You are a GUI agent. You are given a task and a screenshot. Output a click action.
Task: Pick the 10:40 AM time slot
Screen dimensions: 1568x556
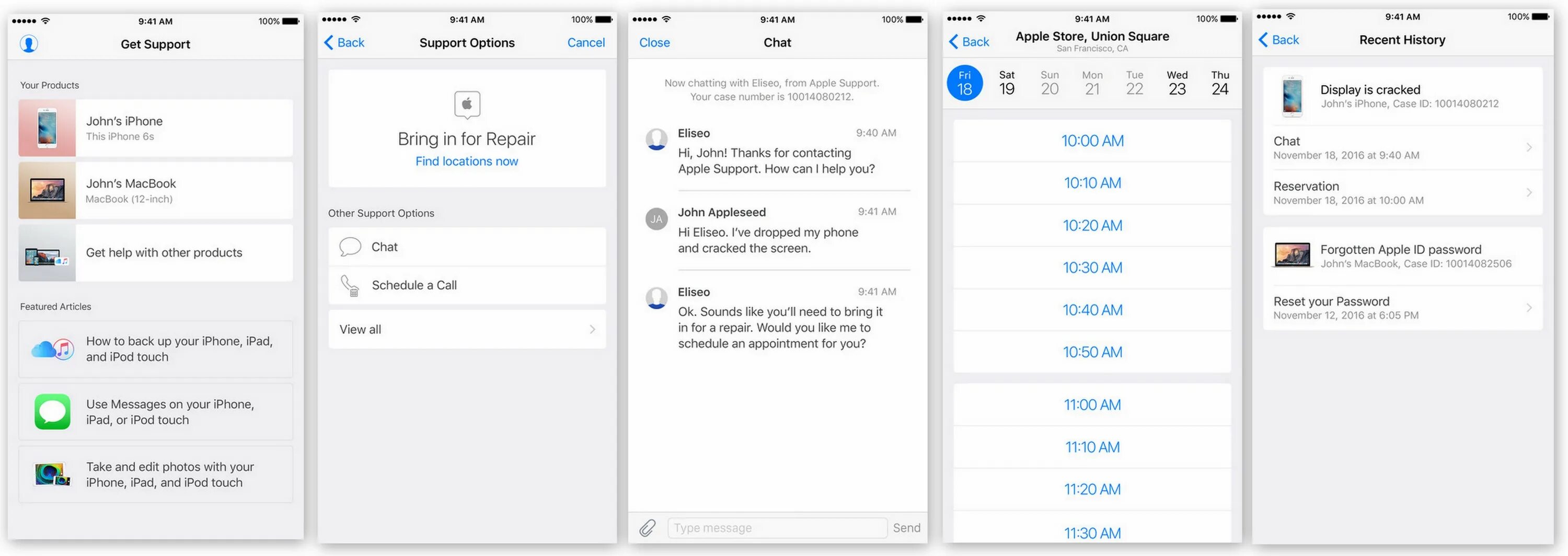tap(1092, 310)
